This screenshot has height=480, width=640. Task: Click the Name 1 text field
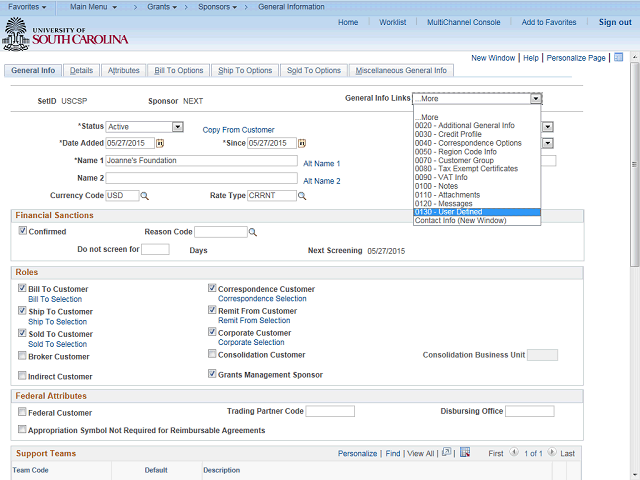[x=202, y=160]
